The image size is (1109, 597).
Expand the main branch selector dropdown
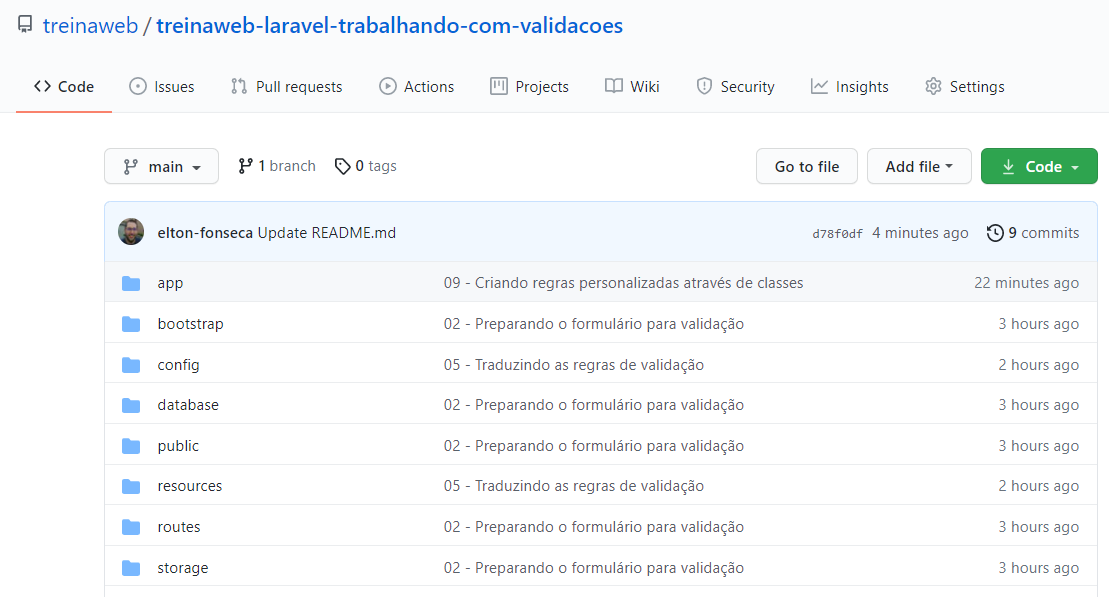coord(161,167)
